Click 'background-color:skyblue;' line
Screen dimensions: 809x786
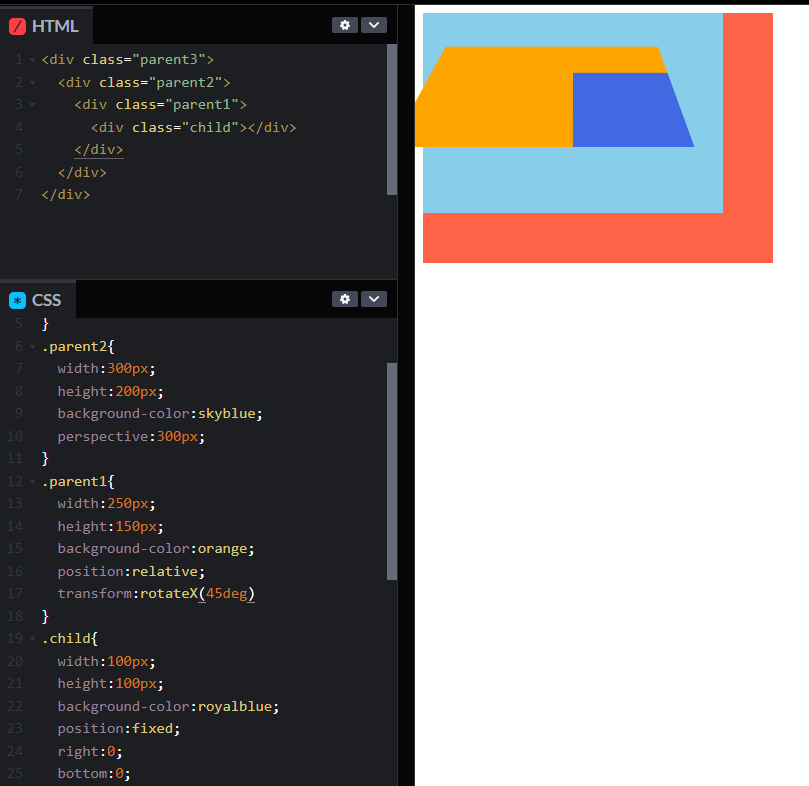(160, 413)
